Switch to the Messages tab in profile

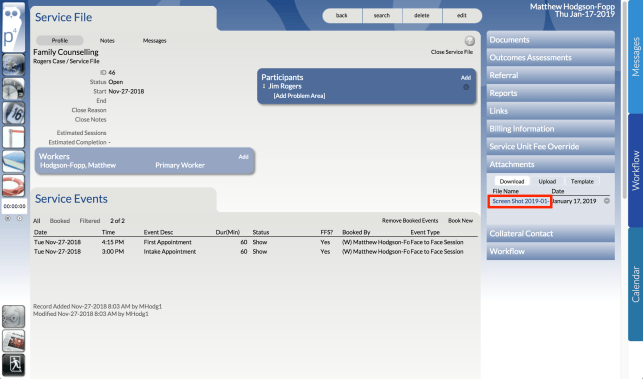pyautogui.click(x=154, y=41)
